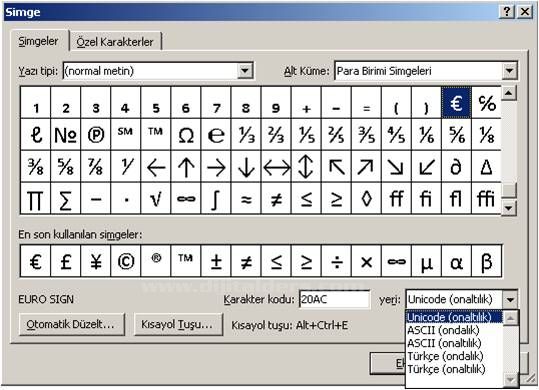
Task: Select the three eighths fraction symbol
Action: [x=36, y=167]
